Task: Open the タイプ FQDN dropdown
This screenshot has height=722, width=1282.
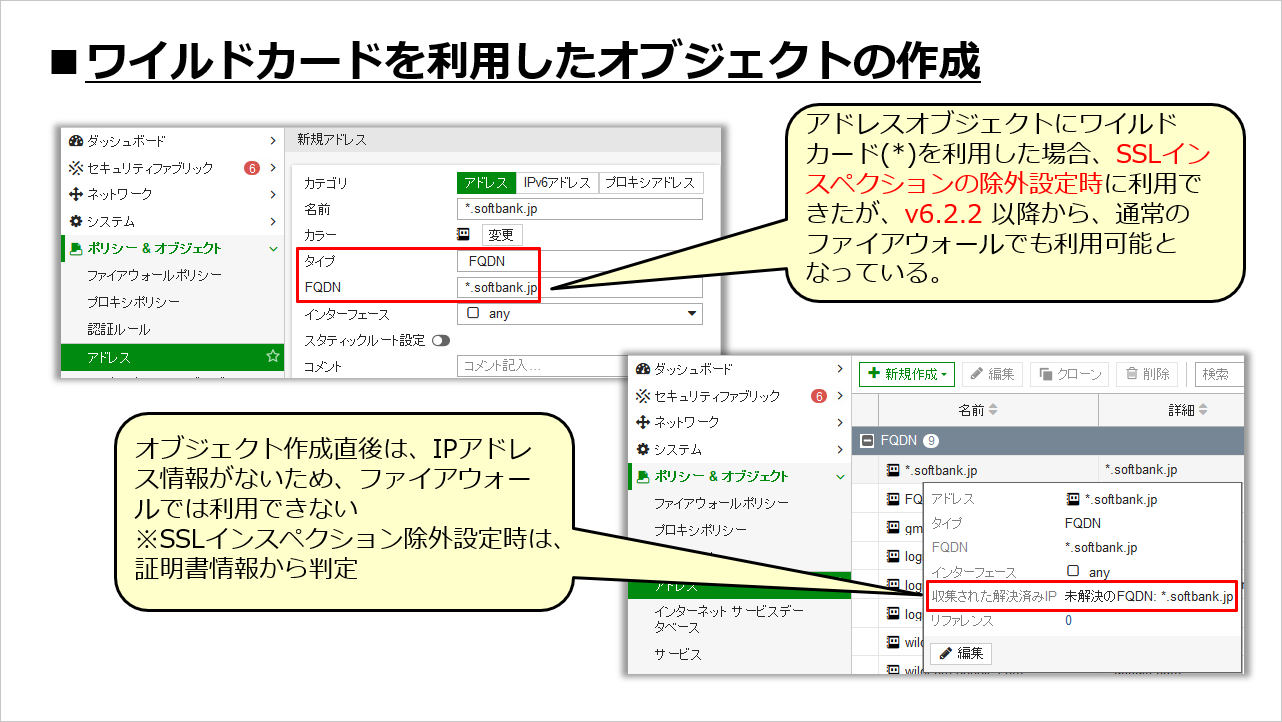Action: tap(580, 261)
